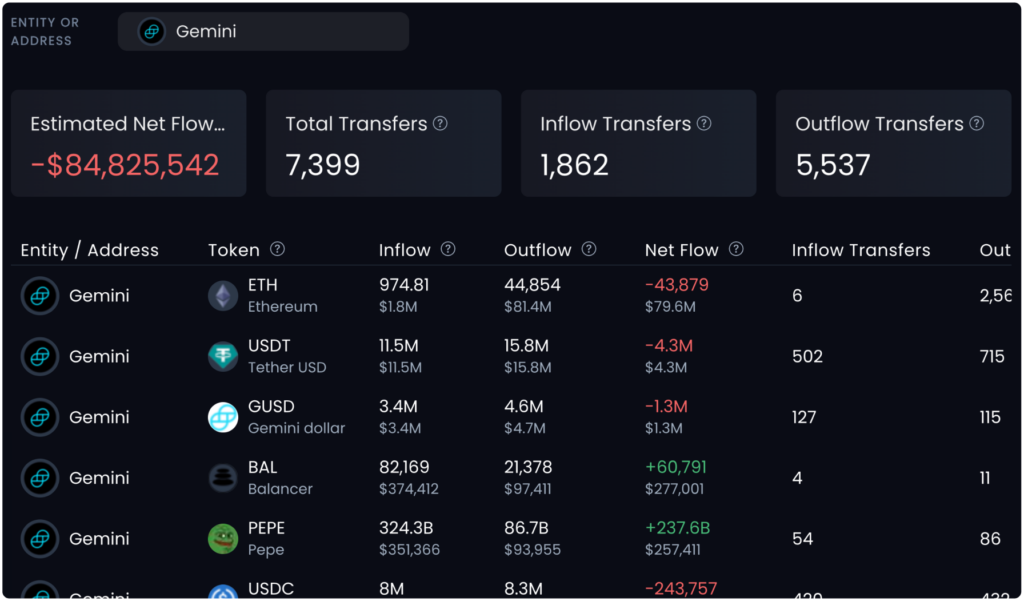Click the PEPE net flow value +237.6B
The image size is (1024, 601).
(677, 528)
